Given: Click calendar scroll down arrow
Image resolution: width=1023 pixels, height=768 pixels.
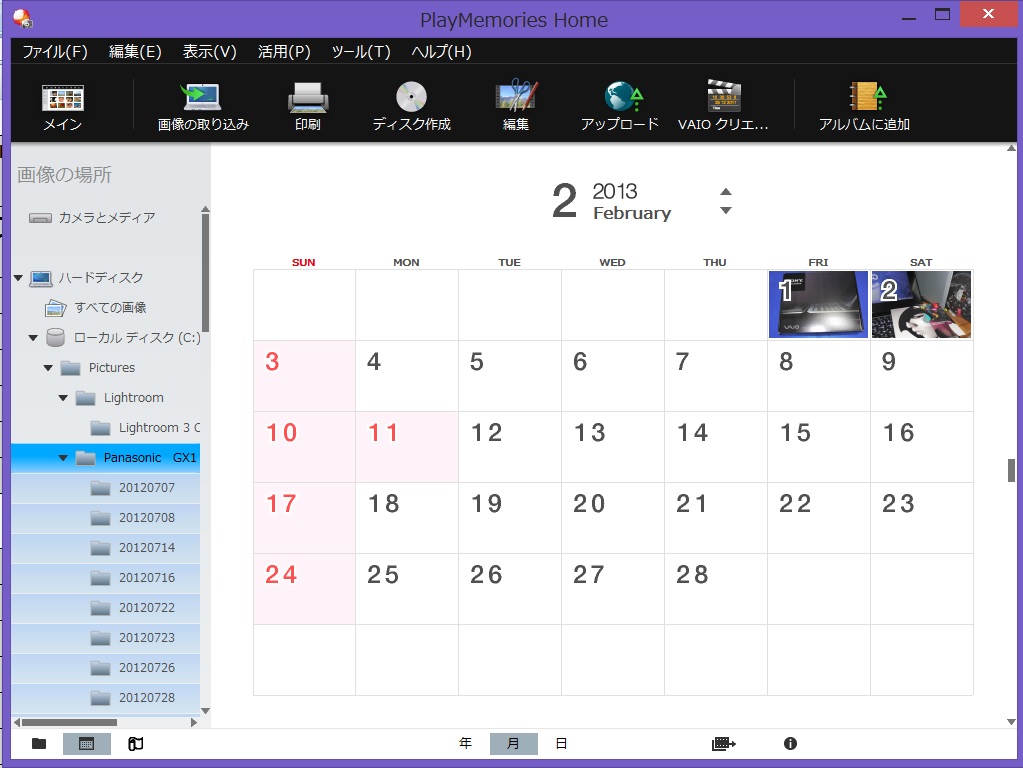Looking at the screenshot, I should 1011,722.
